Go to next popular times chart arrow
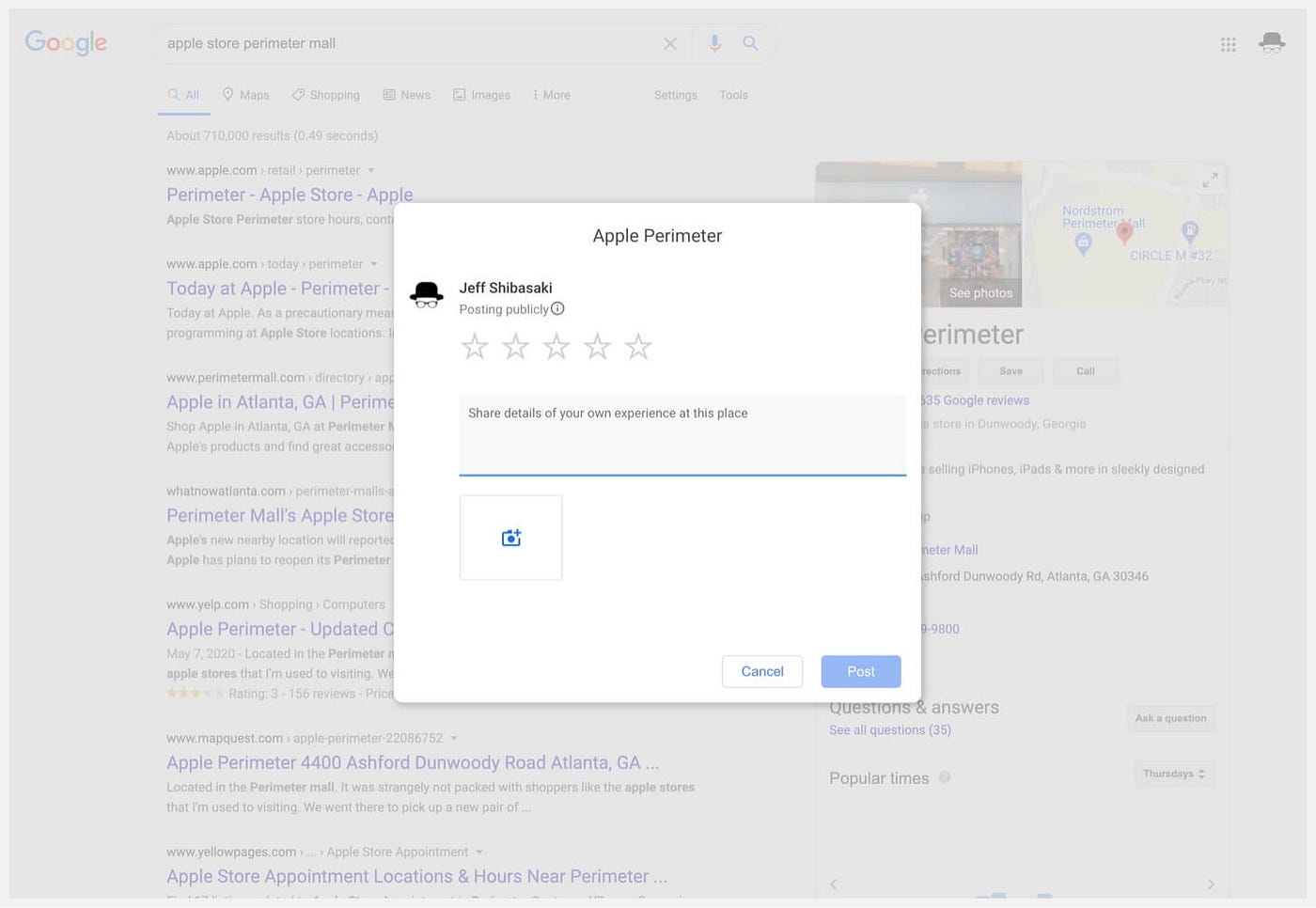1316x908 pixels. coord(1211,885)
